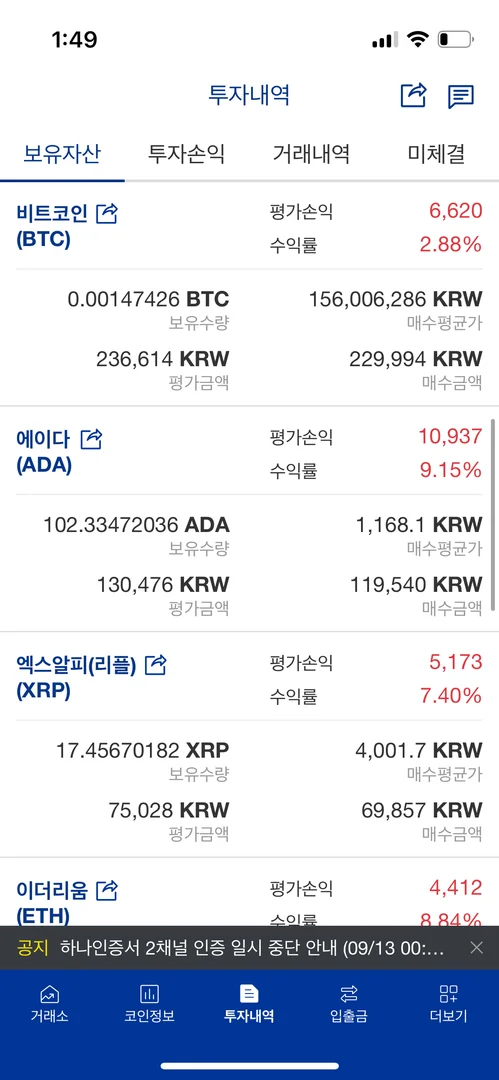Tap share icon next to 이더리움
Image resolution: width=499 pixels, height=1080 pixels.
pyautogui.click(x=107, y=891)
